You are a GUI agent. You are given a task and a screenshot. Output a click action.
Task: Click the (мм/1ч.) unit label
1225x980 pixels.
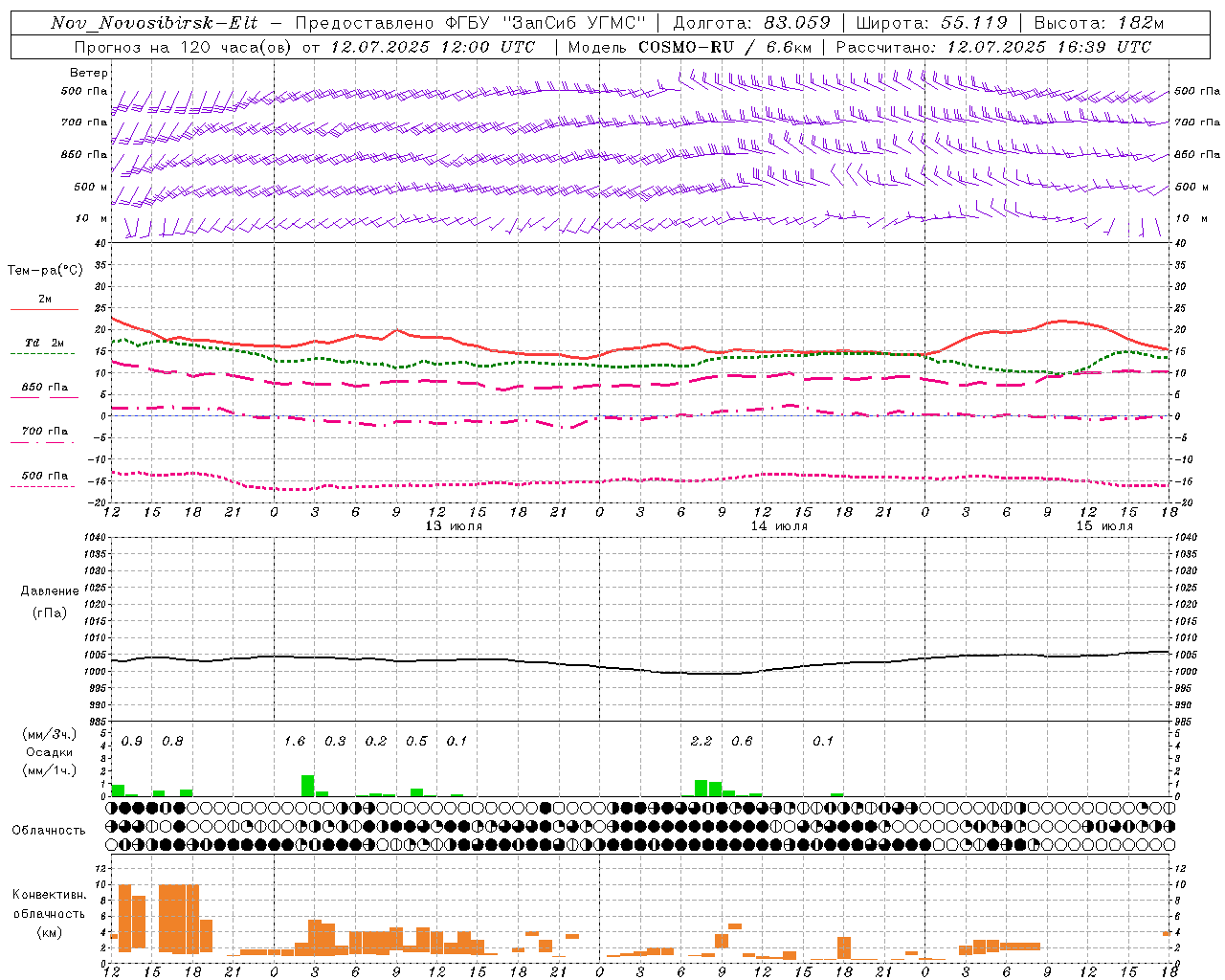coord(50,769)
